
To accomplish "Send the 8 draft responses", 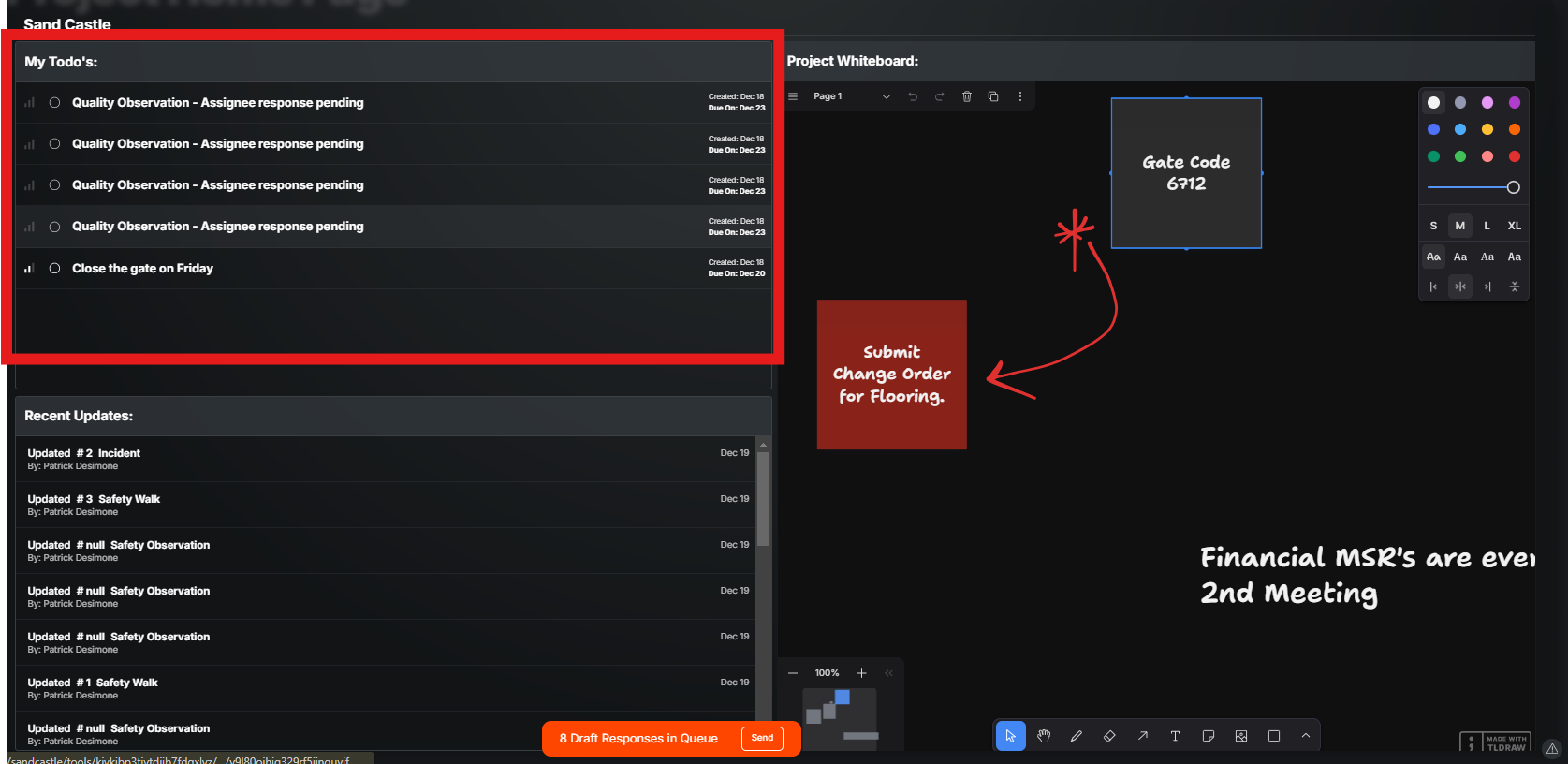I will [762, 738].
